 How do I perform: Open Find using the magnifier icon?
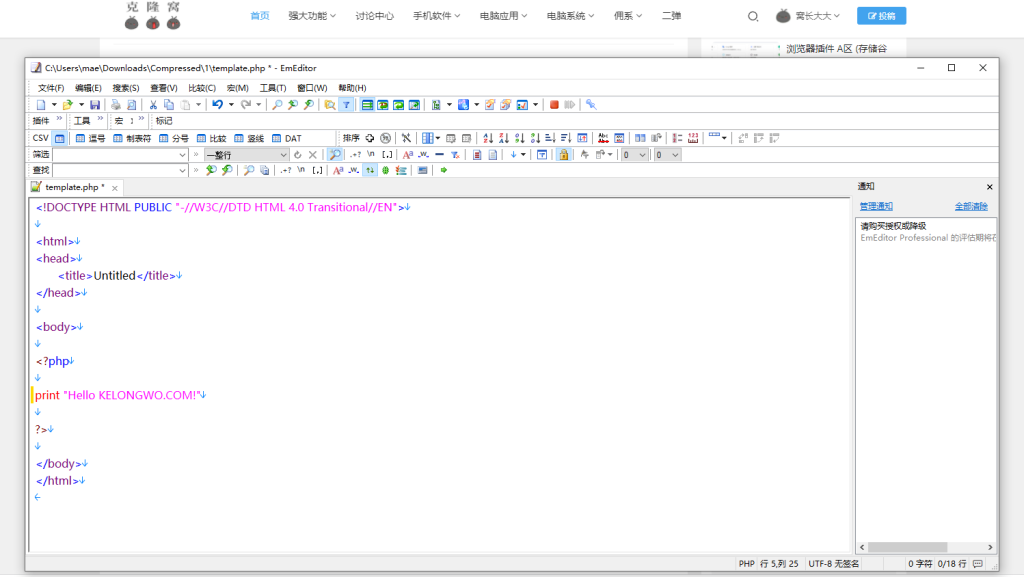[x=277, y=104]
